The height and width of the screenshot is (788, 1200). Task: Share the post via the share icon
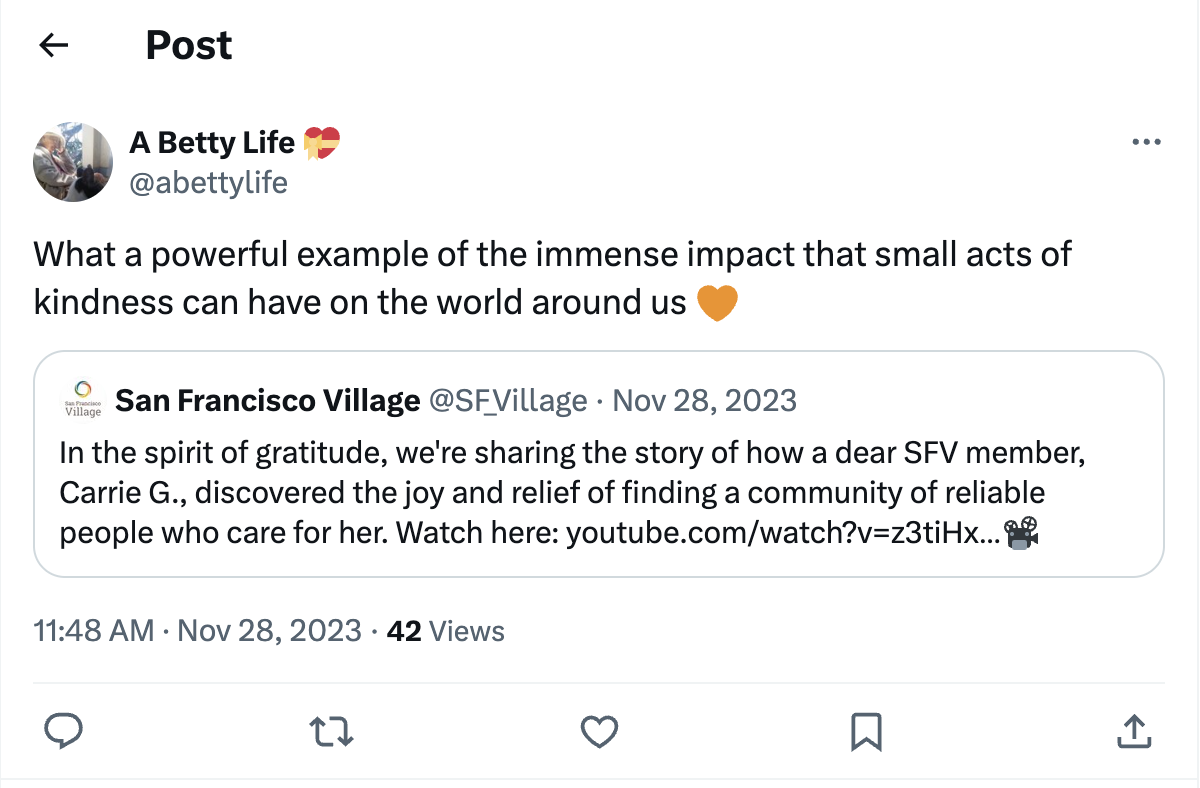pos(1134,731)
